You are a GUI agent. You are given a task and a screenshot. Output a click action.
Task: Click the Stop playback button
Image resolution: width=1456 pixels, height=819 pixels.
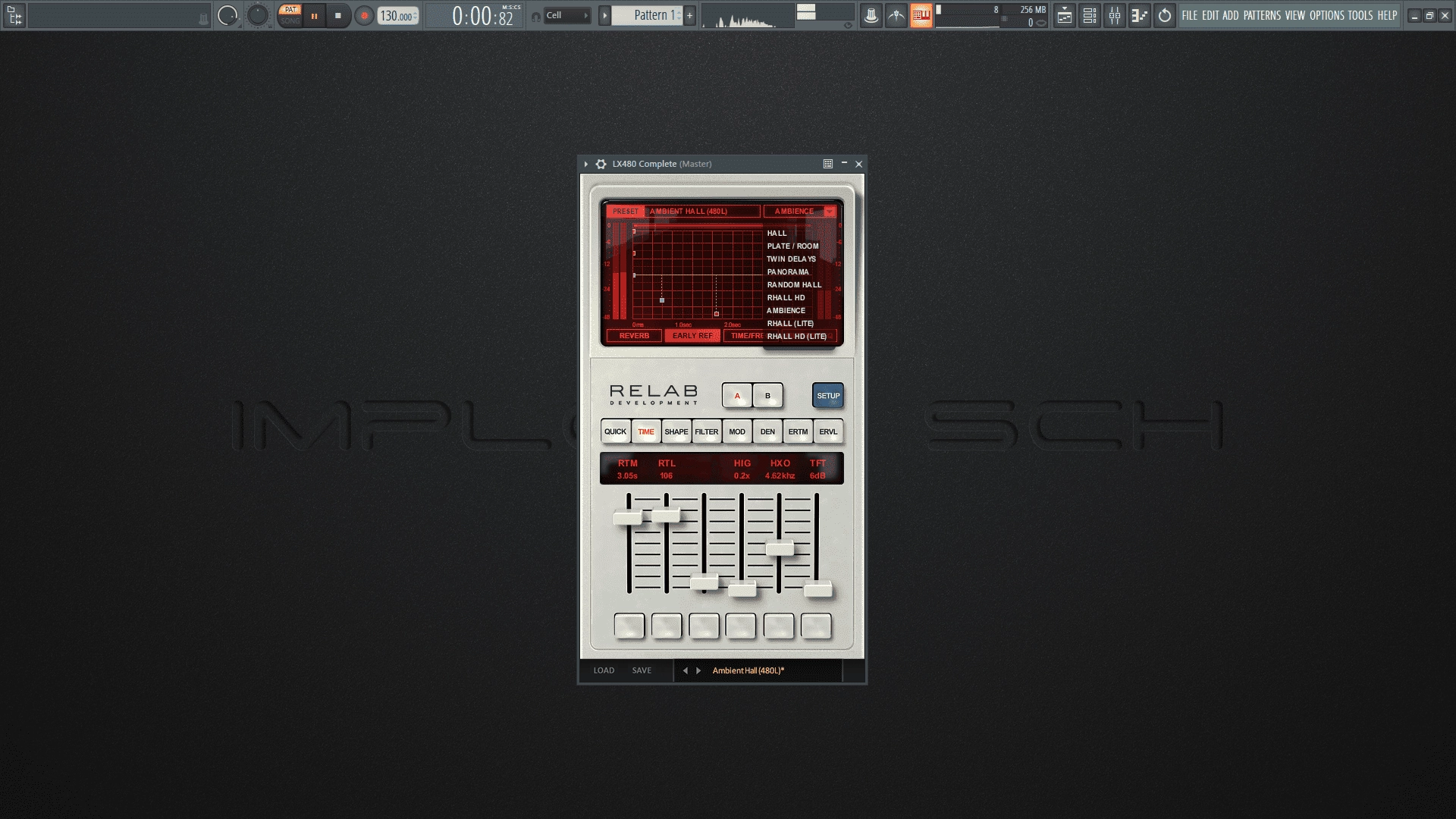pyautogui.click(x=338, y=15)
